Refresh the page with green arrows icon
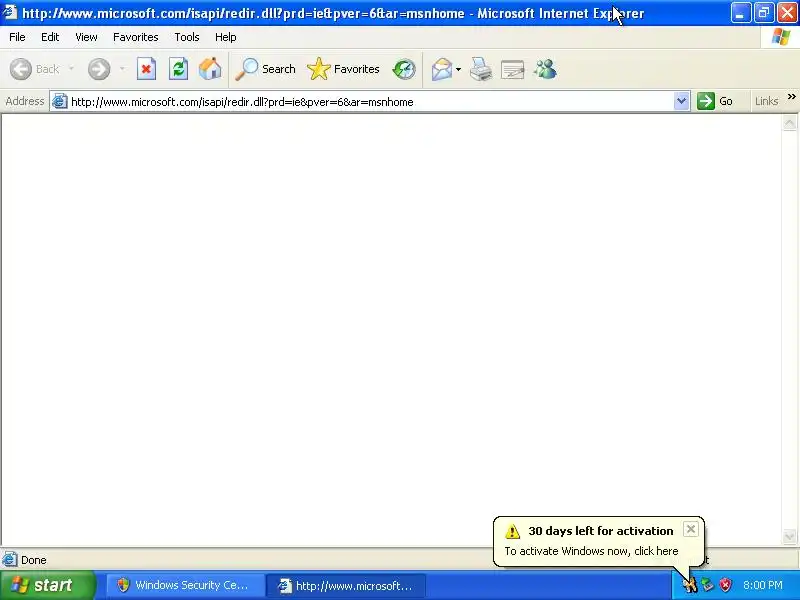800x600 pixels. click(178, 69)
